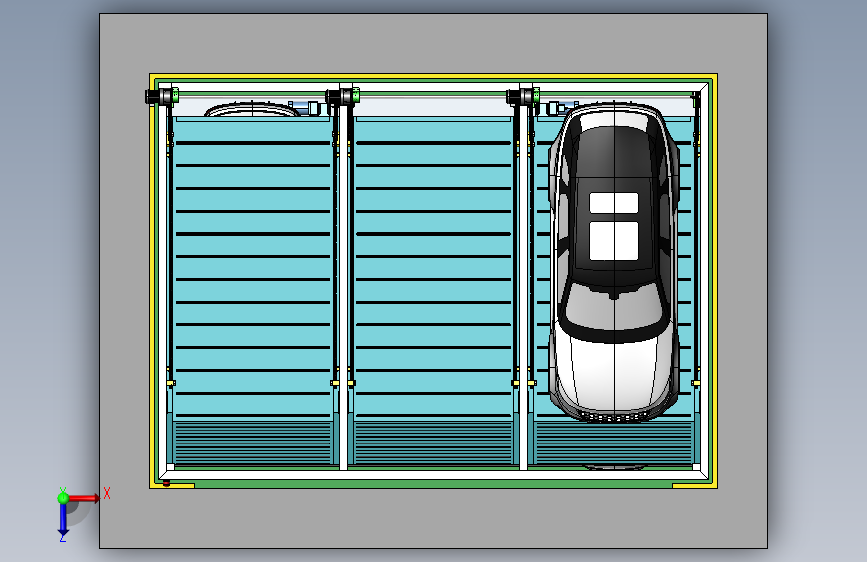Select the partially visible car atop the left bay
This screenshot has width=867, height=562.
(x=252, y=110)
